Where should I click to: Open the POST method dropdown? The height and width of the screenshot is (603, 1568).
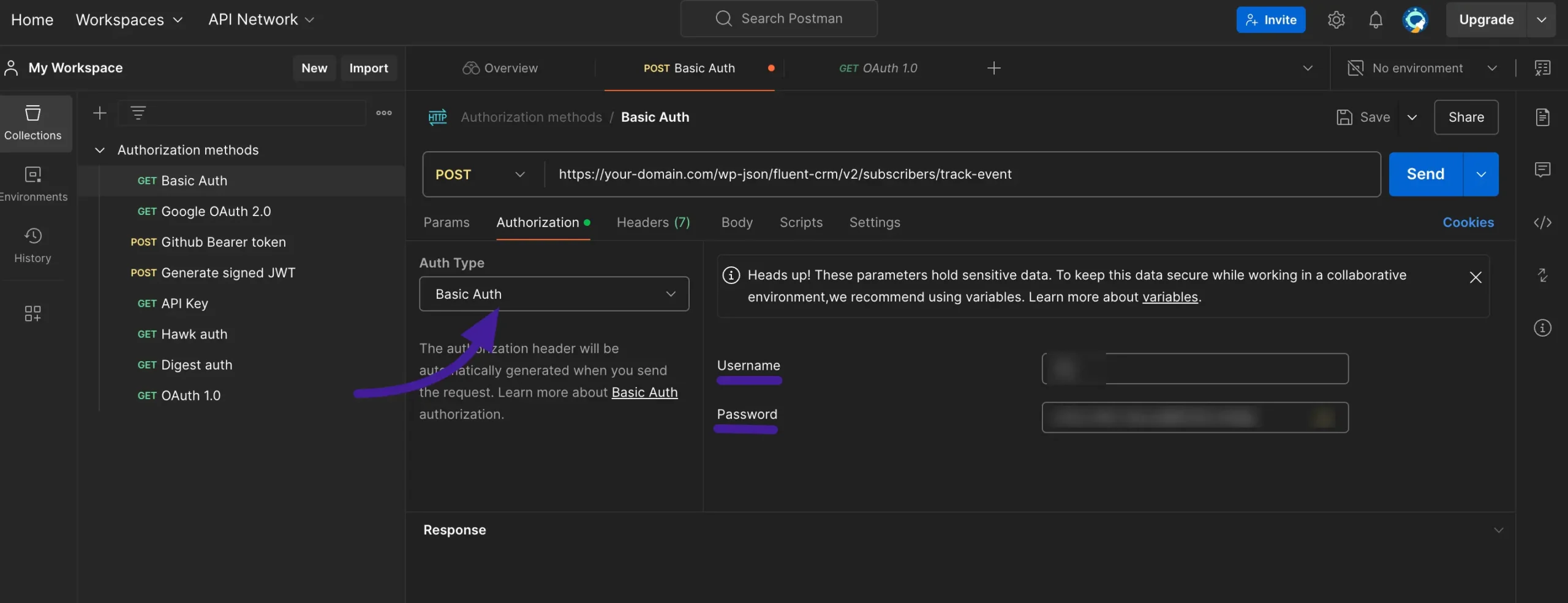tap(480, 174)
